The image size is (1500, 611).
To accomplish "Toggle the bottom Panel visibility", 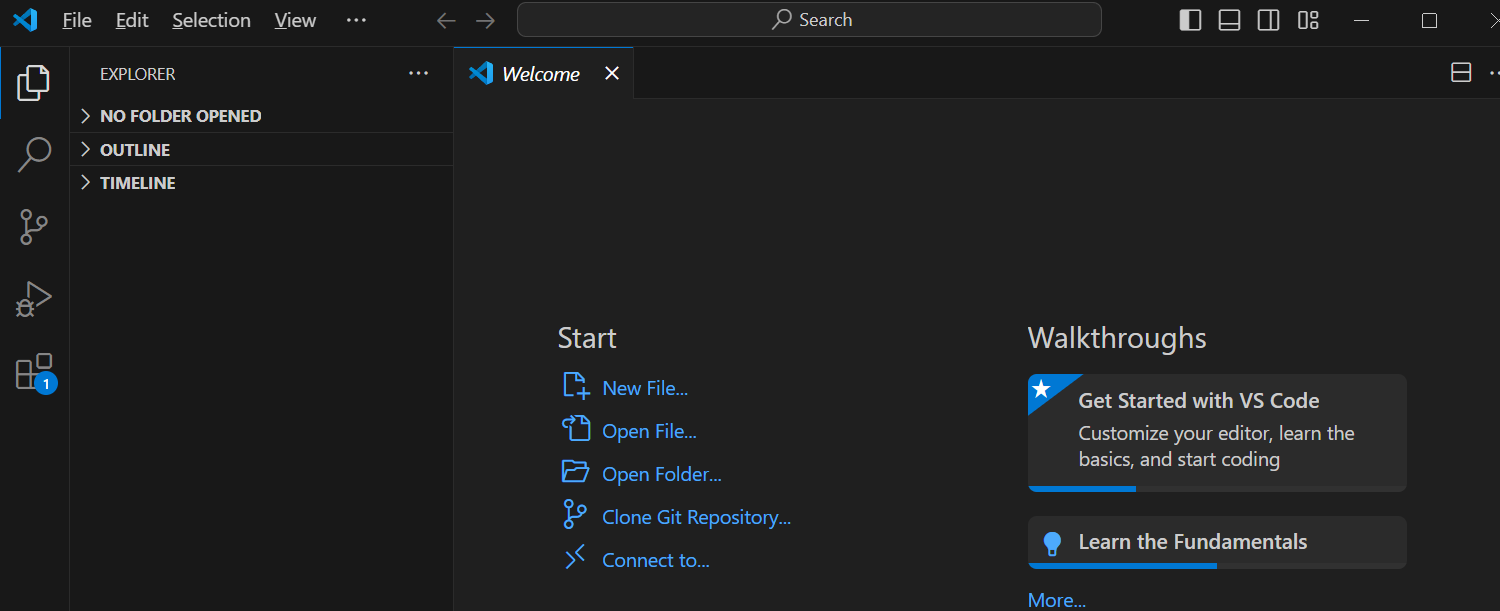I will [1229, 20].
